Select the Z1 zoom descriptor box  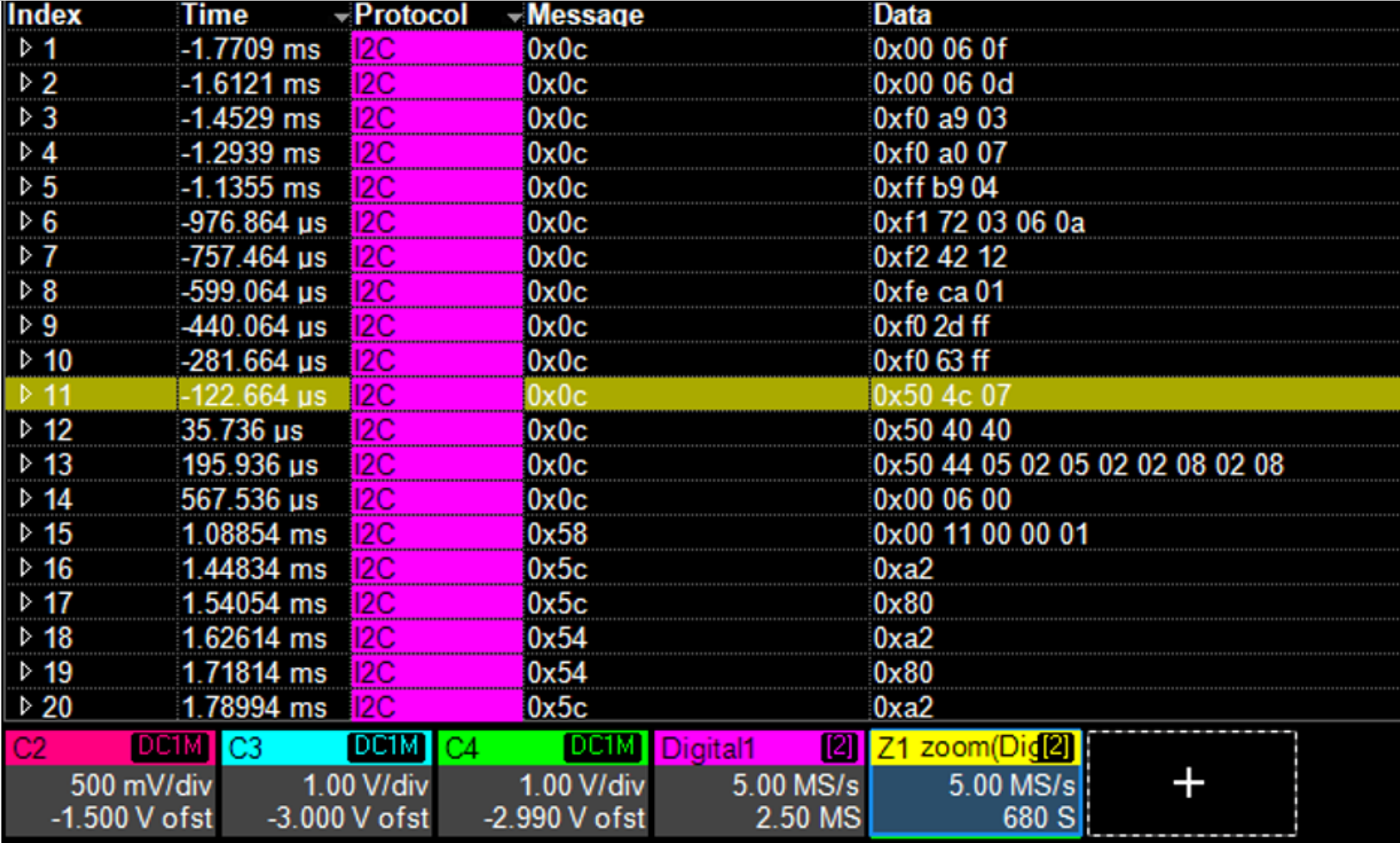tap(975, 784)
